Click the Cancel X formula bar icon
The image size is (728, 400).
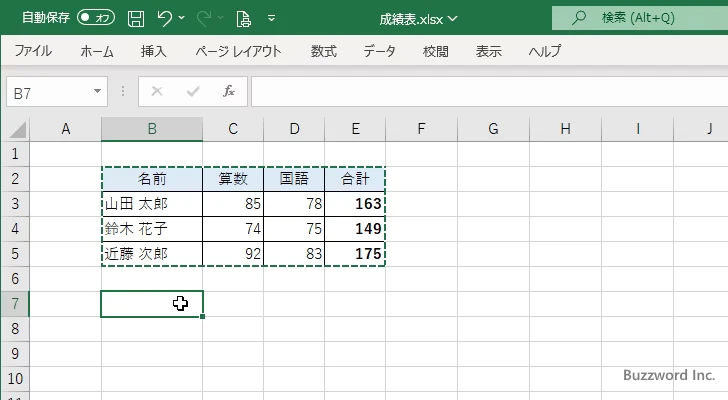(x=157, y=91)
